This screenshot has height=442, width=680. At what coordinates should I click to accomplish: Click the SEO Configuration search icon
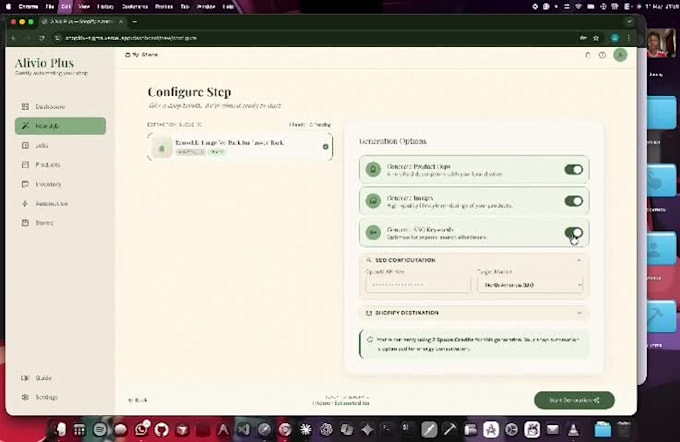click(369, 260)
